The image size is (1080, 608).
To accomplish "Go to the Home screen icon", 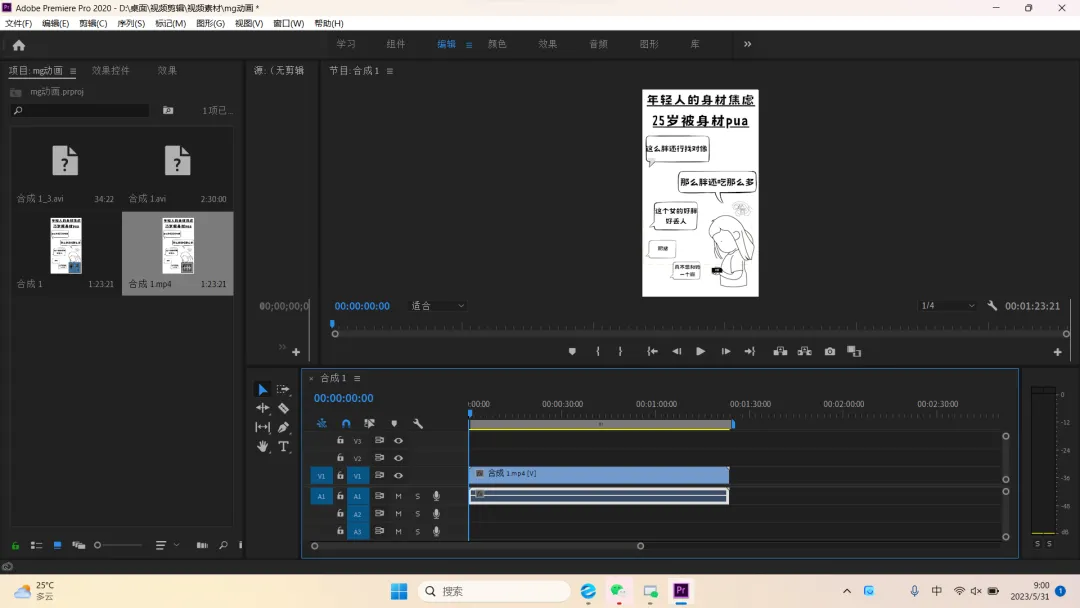I will (19, 45).
